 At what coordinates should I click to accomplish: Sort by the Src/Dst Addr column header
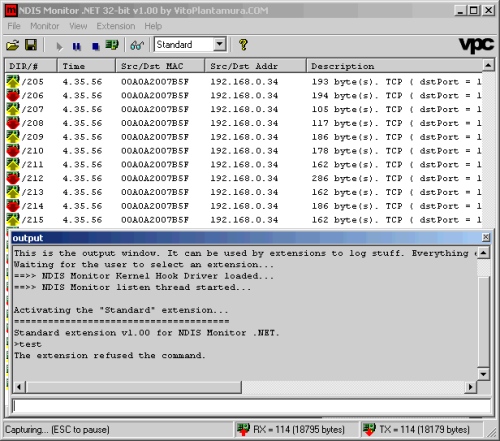pyautogui.click(x=255, y=66)
